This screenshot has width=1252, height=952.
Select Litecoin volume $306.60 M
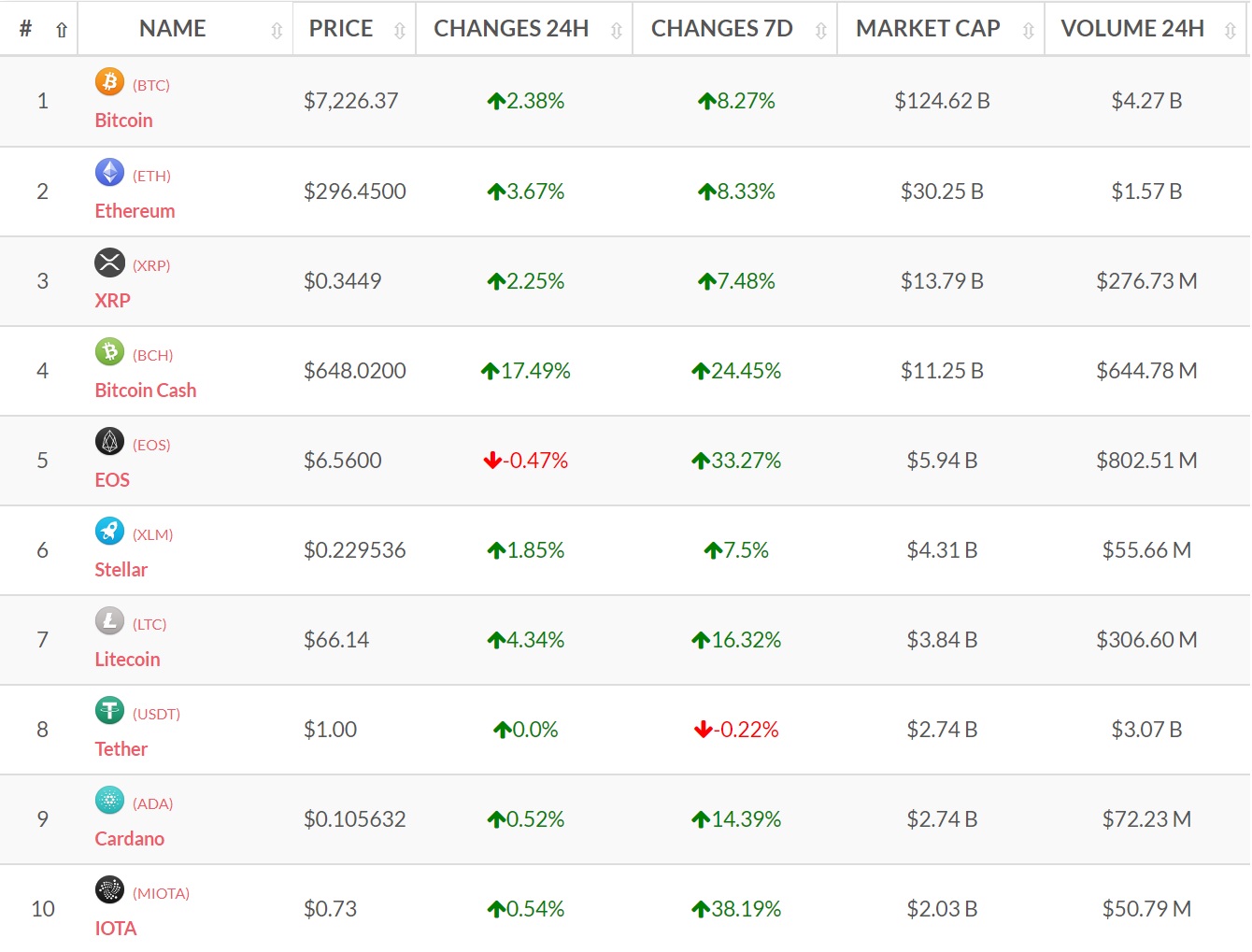1146,640
